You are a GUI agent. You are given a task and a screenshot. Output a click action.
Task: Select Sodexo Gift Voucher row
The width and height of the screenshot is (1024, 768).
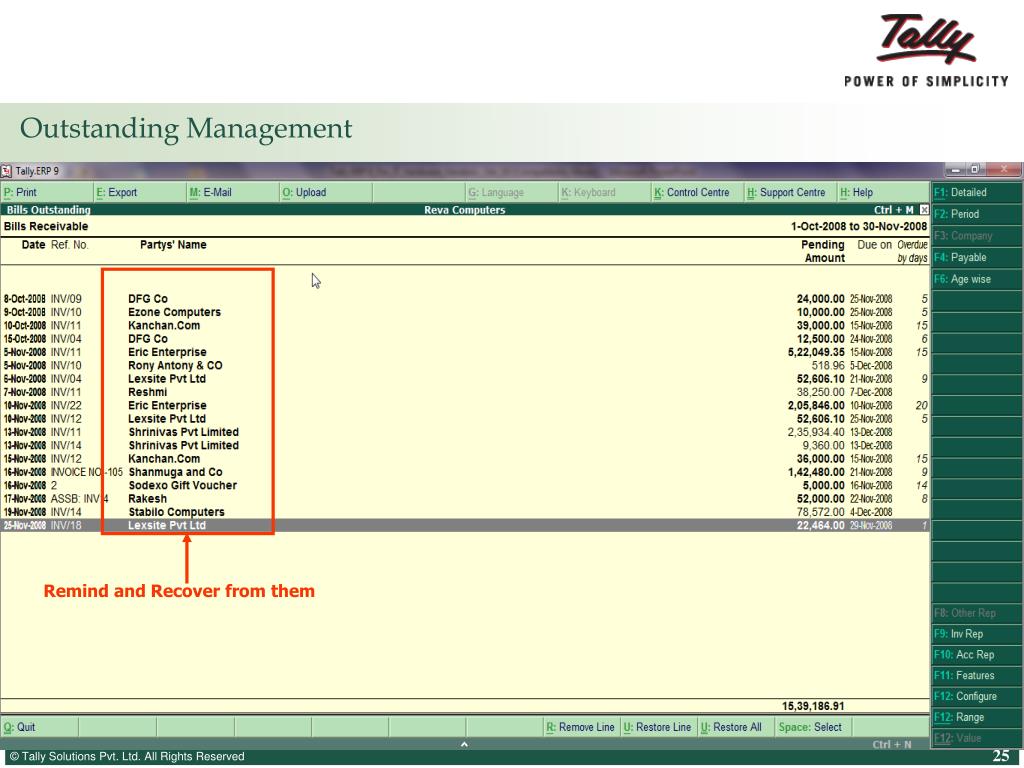pyautogui.click(x=465, y=485)
